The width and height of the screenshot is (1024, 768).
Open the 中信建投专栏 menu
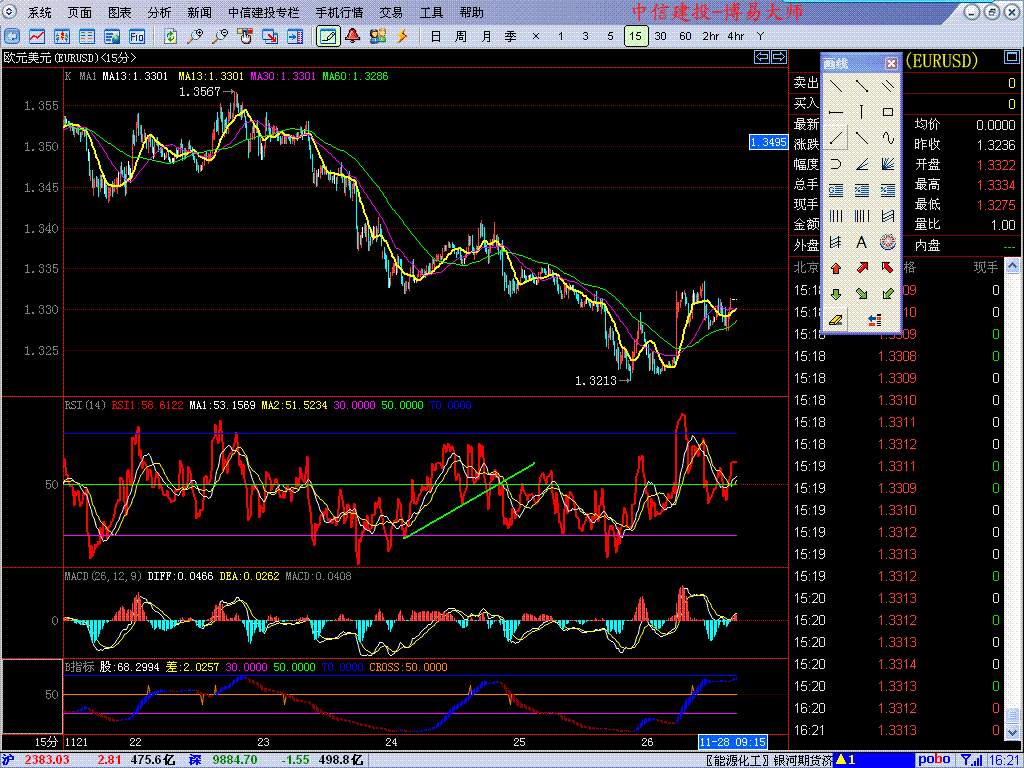pos(263,13)
